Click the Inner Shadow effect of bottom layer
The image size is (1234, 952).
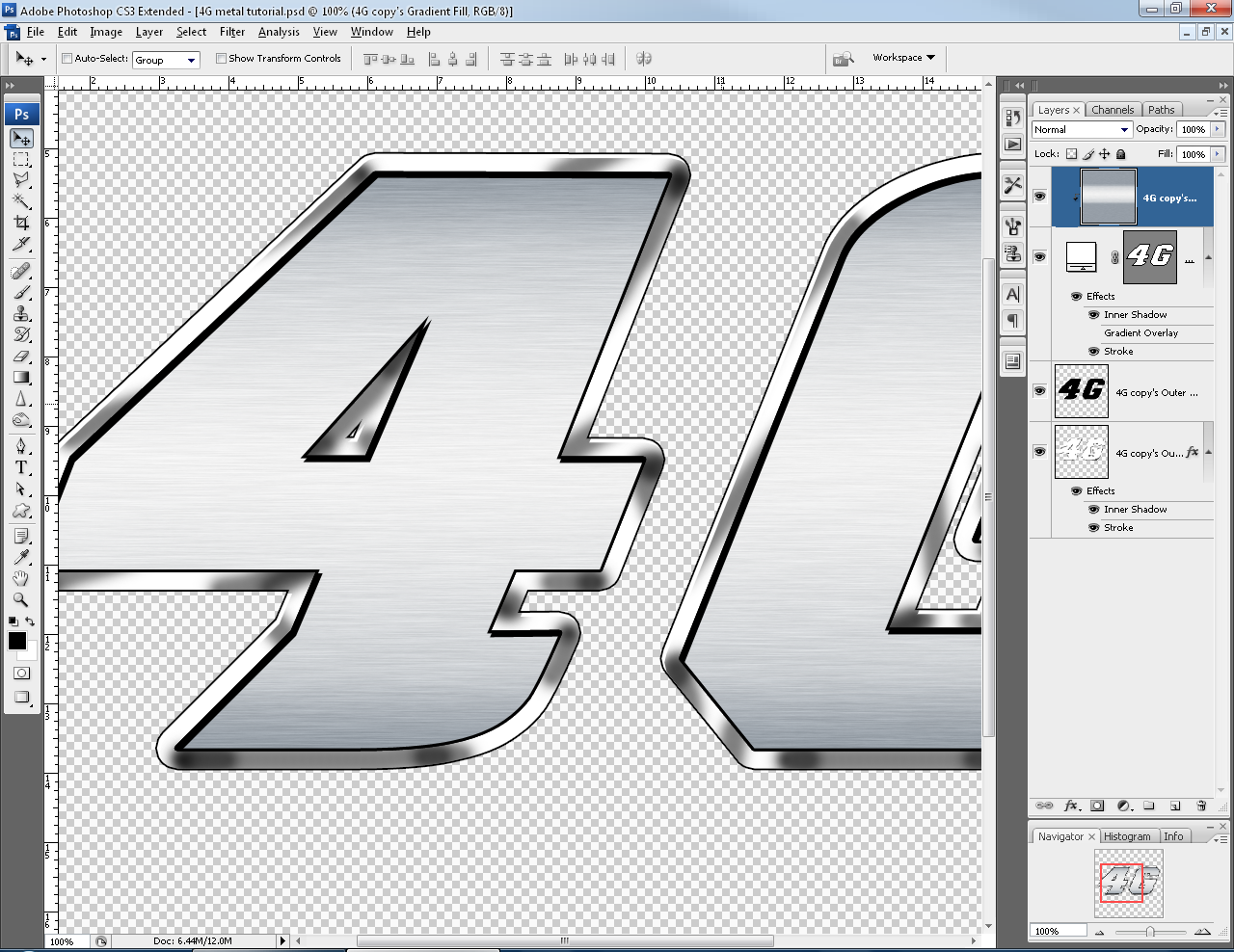[1135, 509]
